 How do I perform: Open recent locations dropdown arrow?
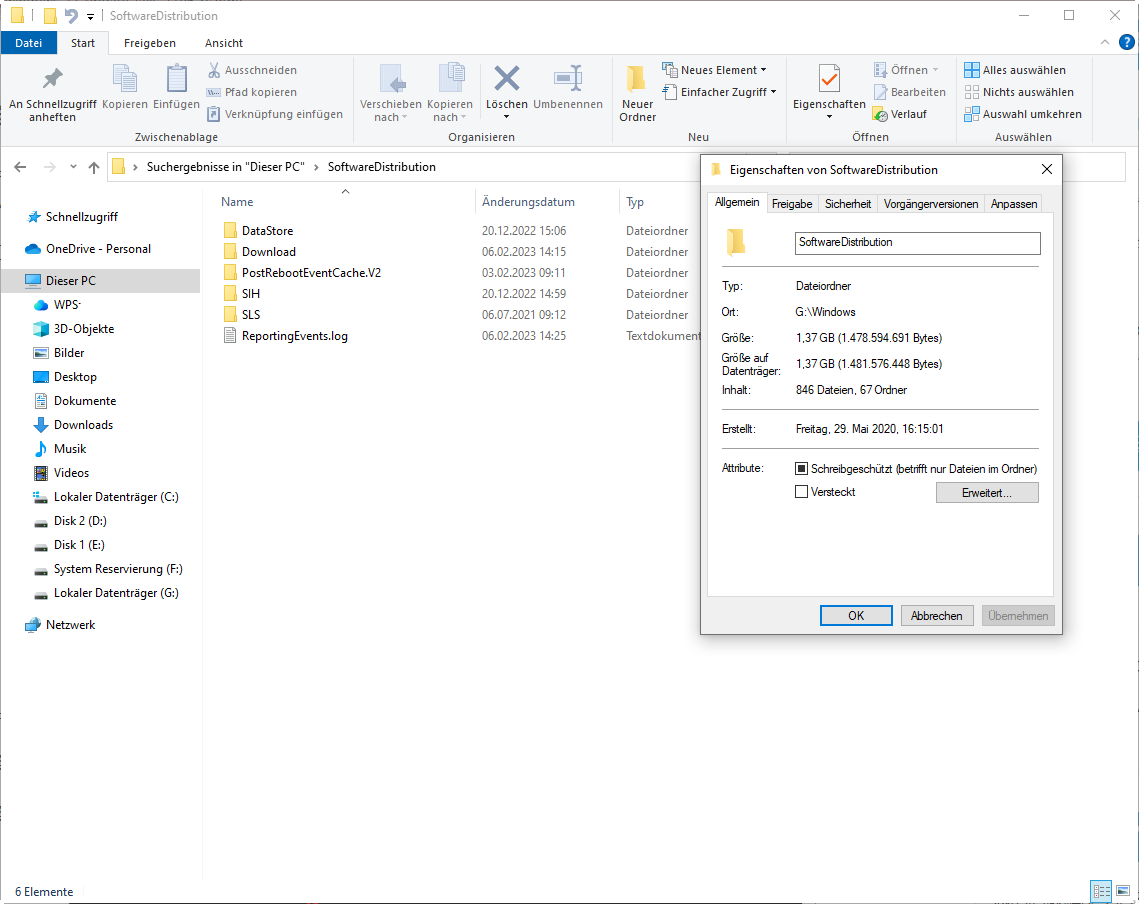73,167
